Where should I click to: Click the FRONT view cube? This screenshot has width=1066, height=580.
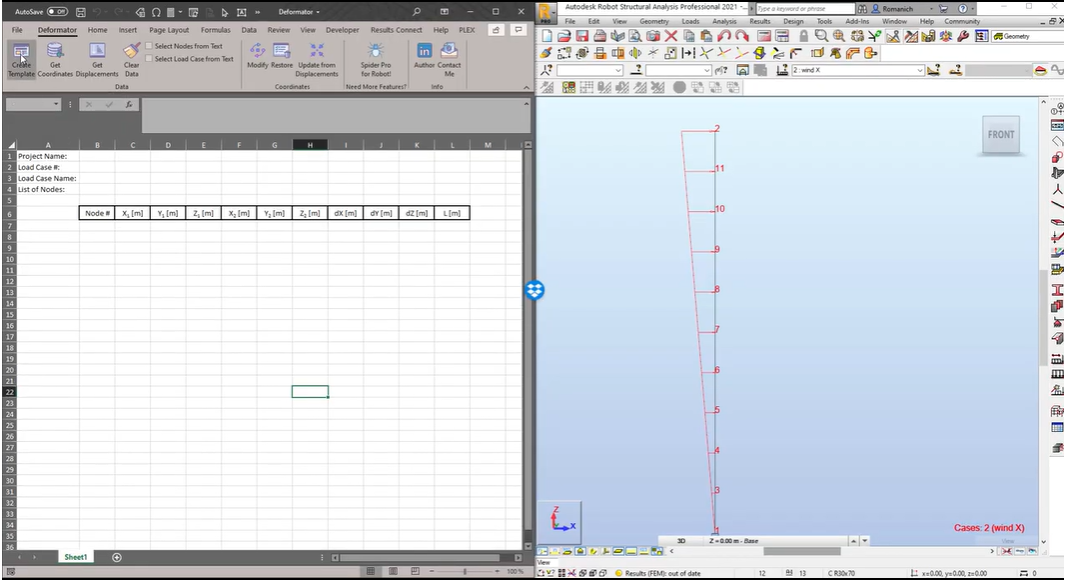click(x=1001, y=135)
